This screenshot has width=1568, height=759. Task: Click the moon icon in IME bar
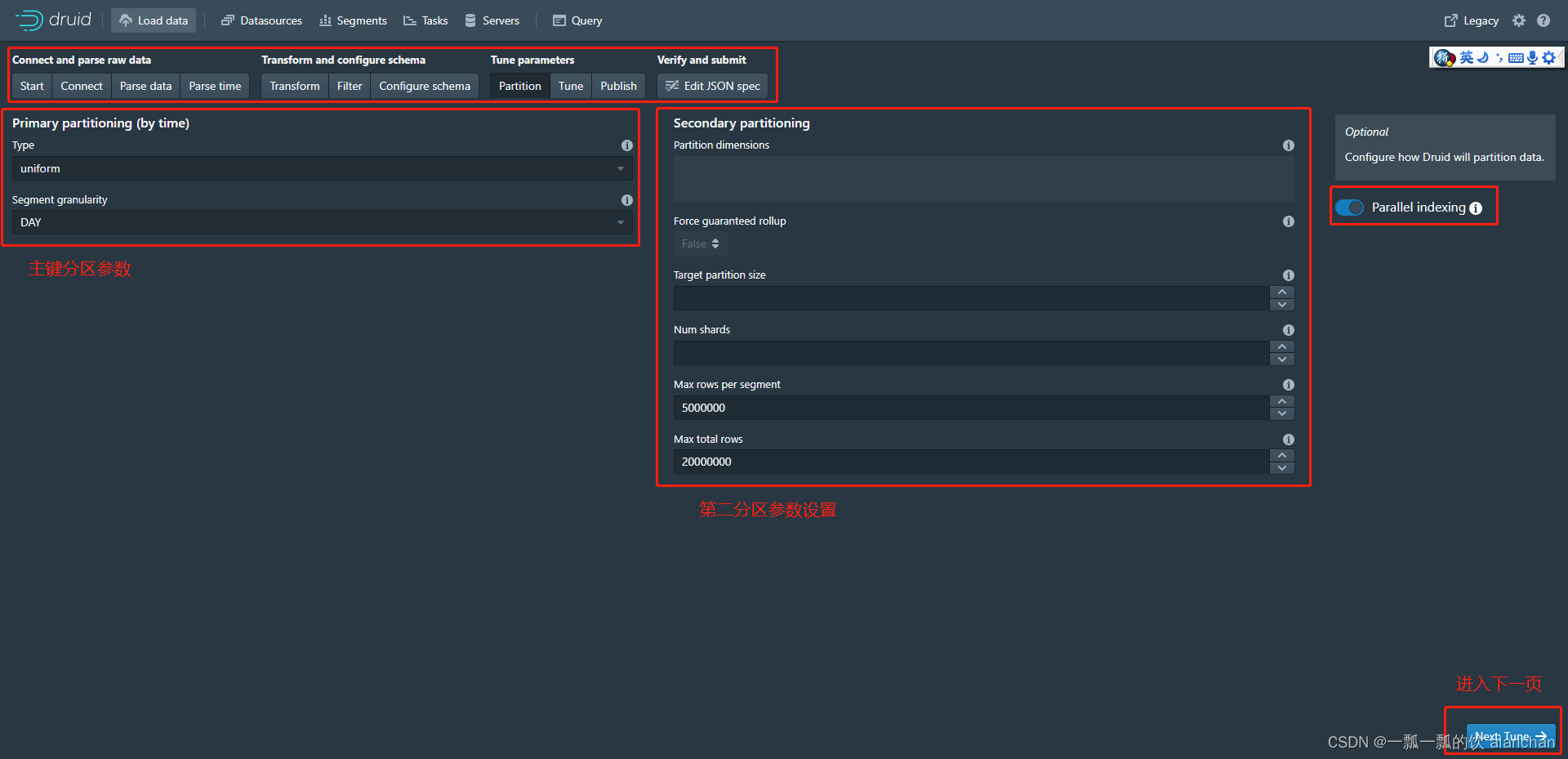1483,57
